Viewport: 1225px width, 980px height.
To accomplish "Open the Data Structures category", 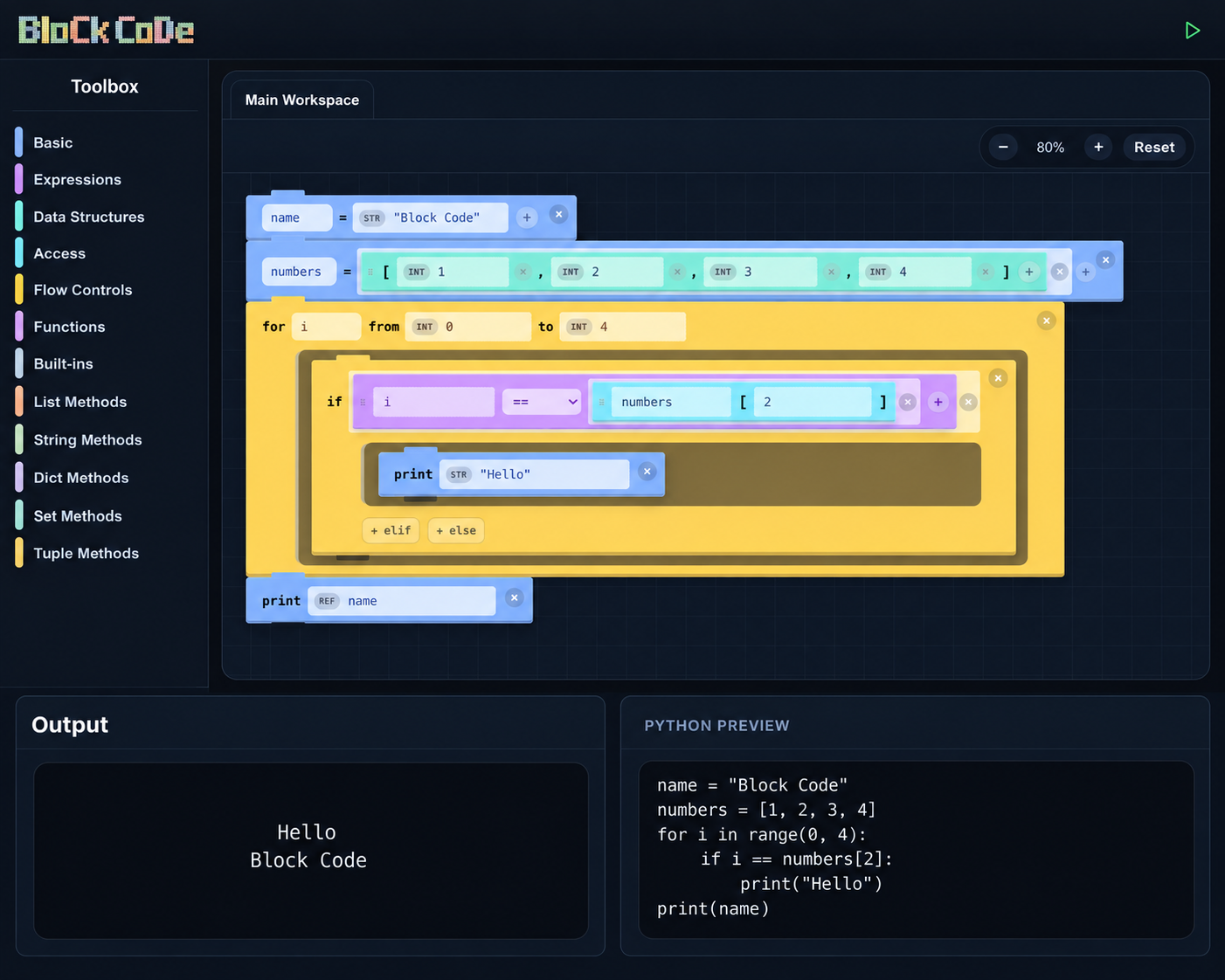I will pos(88,217).
